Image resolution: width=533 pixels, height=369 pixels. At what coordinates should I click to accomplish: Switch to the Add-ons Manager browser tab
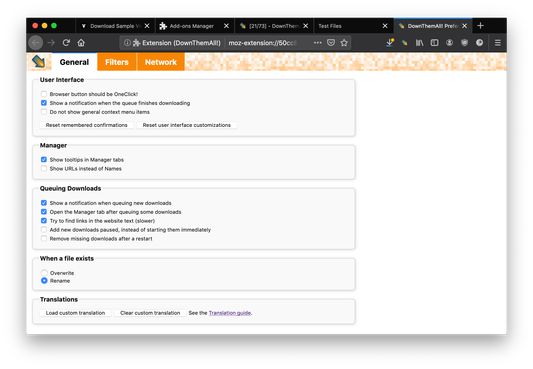(x=195, y=26)
